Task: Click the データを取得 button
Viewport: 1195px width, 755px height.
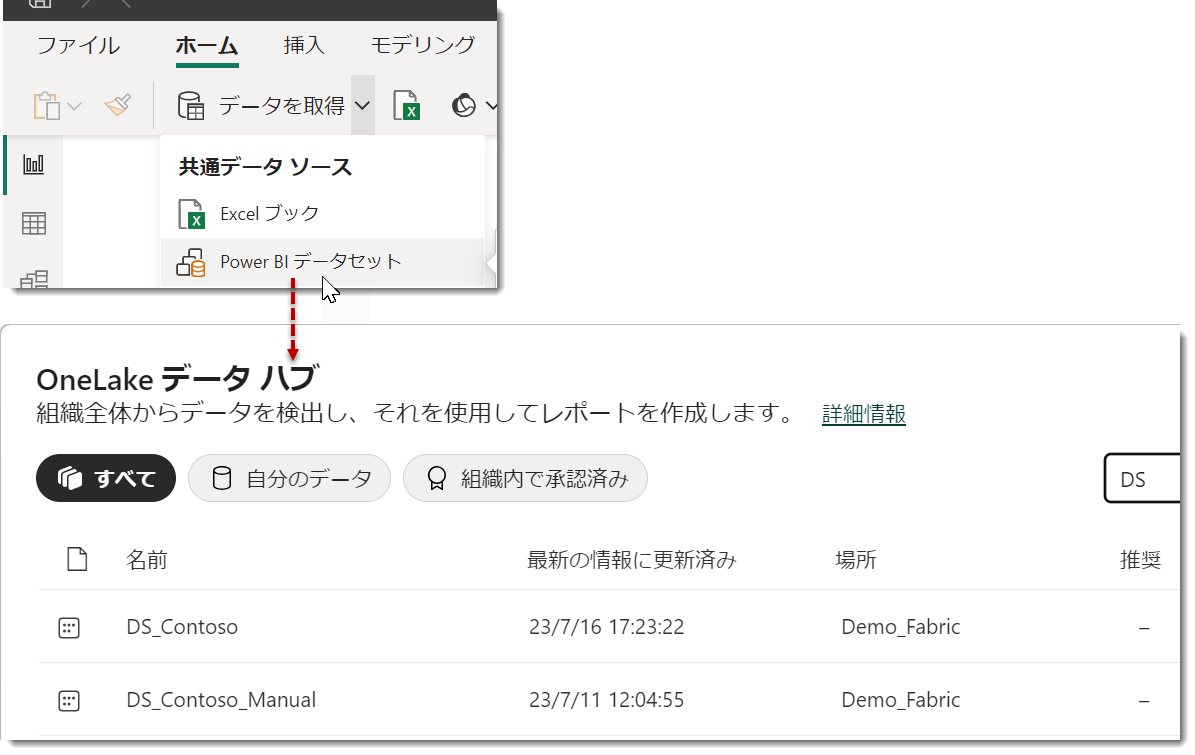Action: [261, 105]
